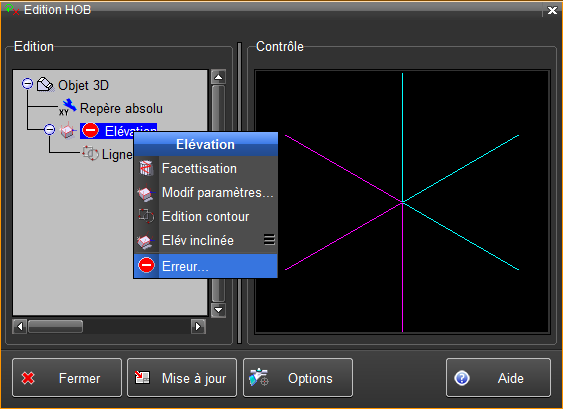
Task: Click the red Erreur icon in menu
Action: (146, 266)
